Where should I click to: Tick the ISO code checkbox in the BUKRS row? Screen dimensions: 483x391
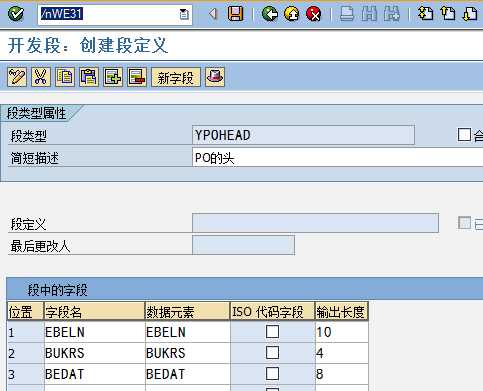point(272,353)
